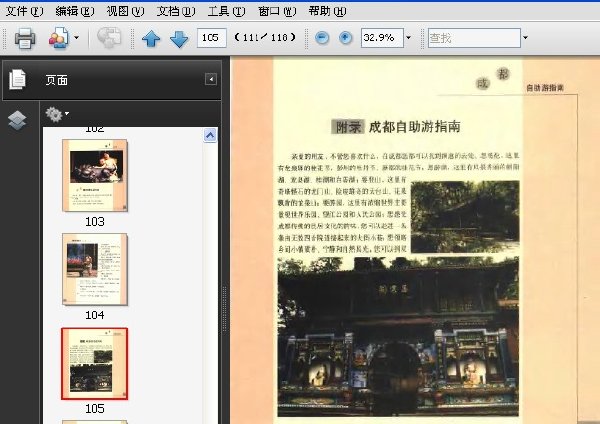The height and width of the screenshot is (424, 600).
Task: Select page 104 thumbnail
Action: (95, 269)
